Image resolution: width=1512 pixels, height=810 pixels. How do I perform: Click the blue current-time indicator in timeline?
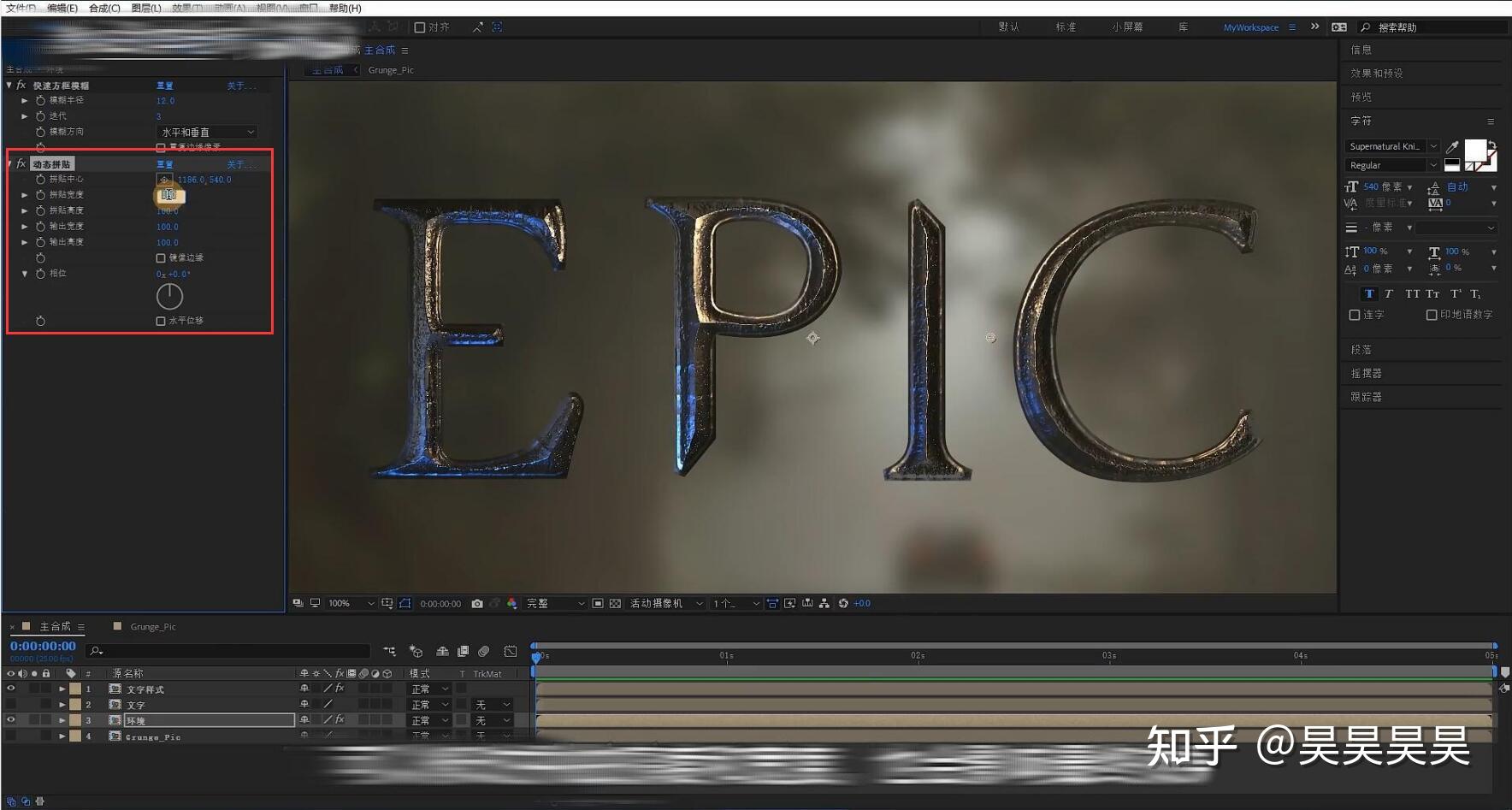pyautogui.click(x=536, y=657)
